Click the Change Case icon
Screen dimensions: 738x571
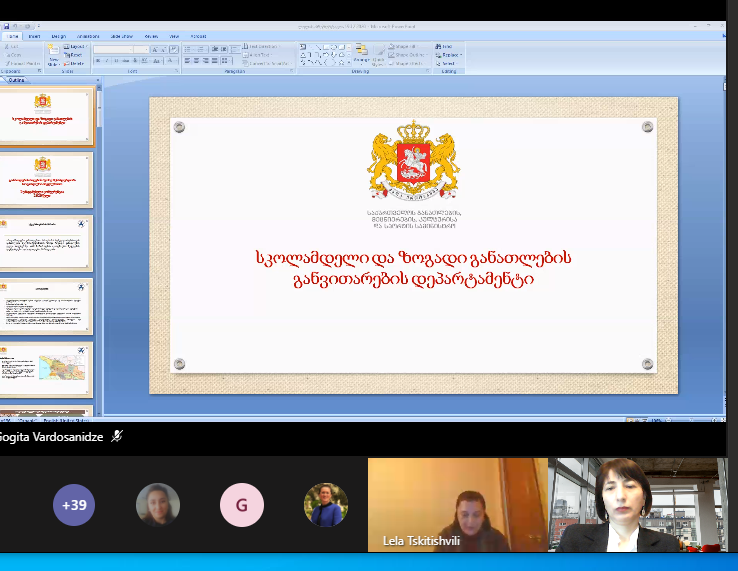(157, 61)
